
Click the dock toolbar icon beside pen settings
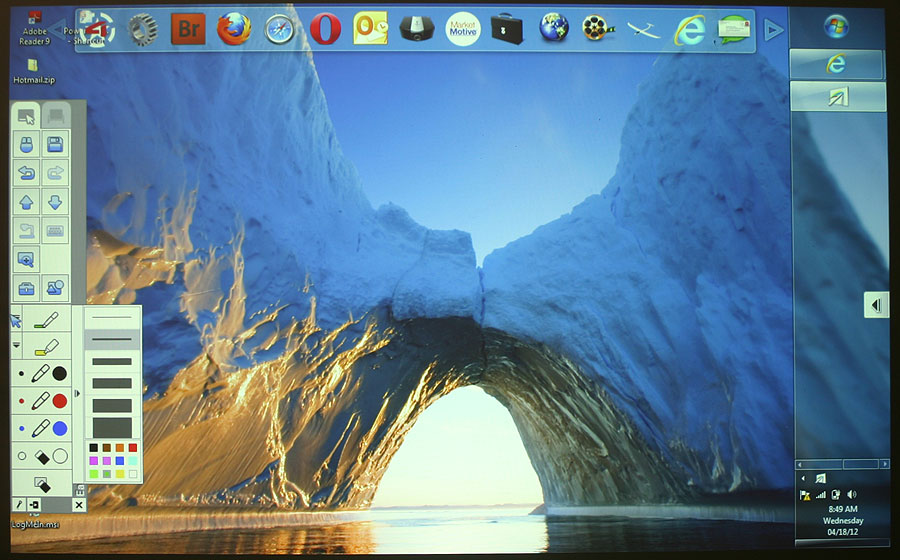pos(34,505)
